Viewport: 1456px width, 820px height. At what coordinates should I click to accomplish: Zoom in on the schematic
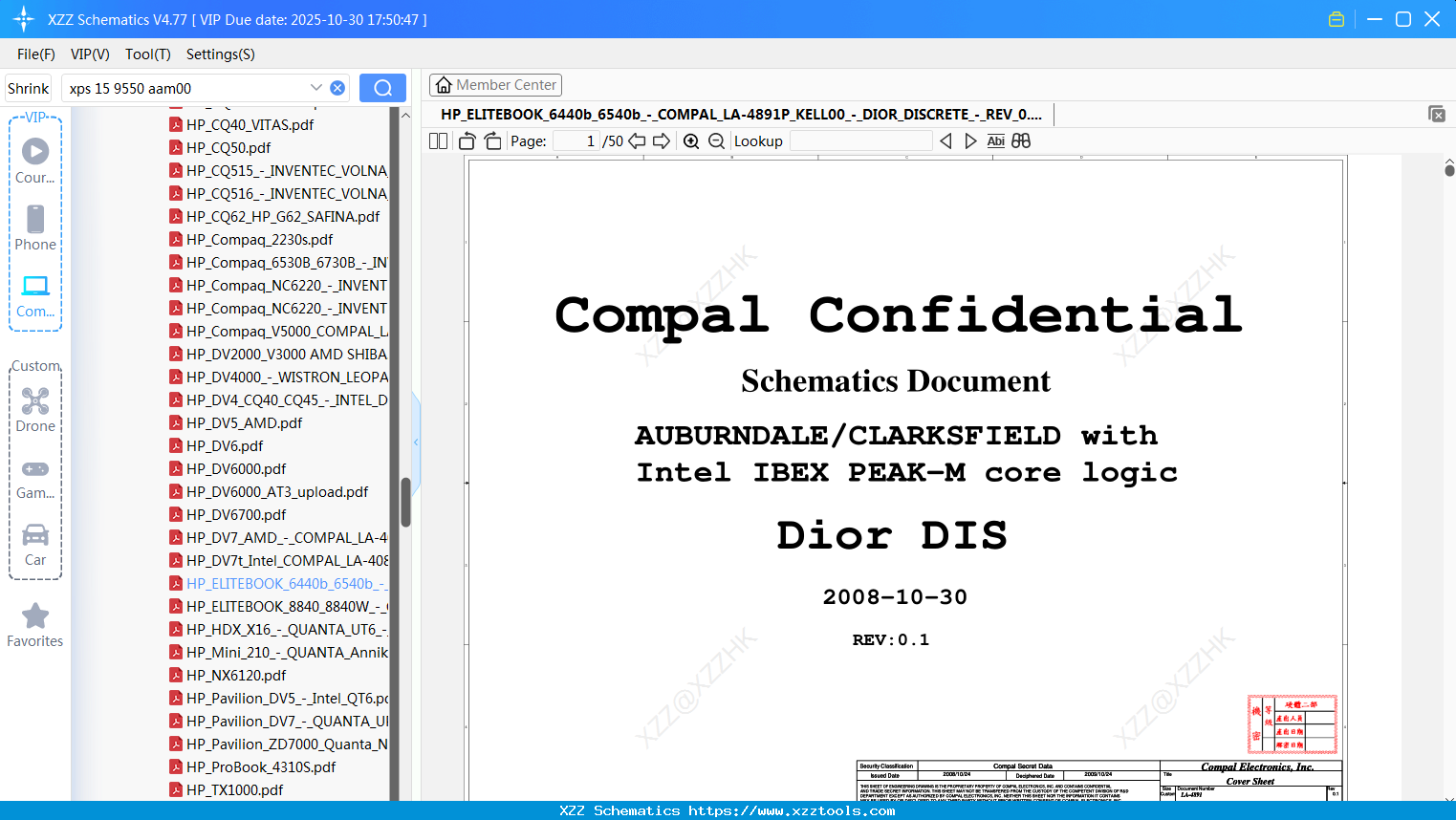691,140
